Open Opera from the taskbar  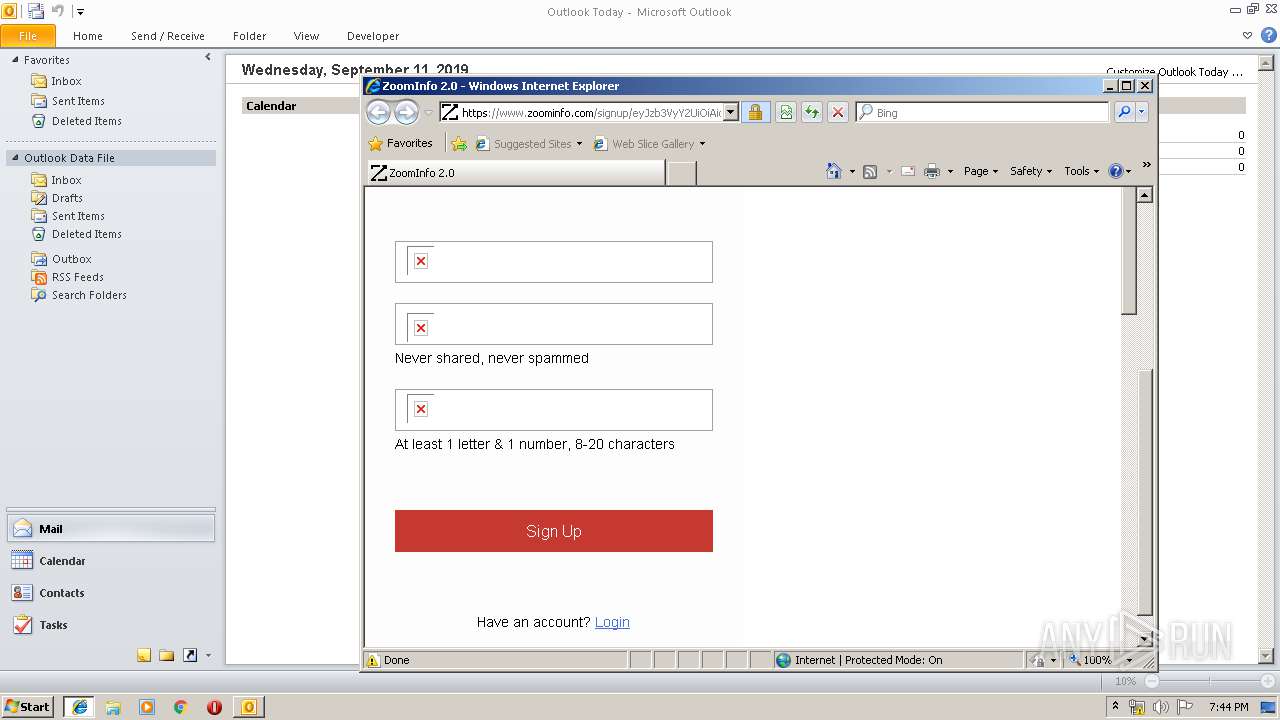[x=214, y=706]
